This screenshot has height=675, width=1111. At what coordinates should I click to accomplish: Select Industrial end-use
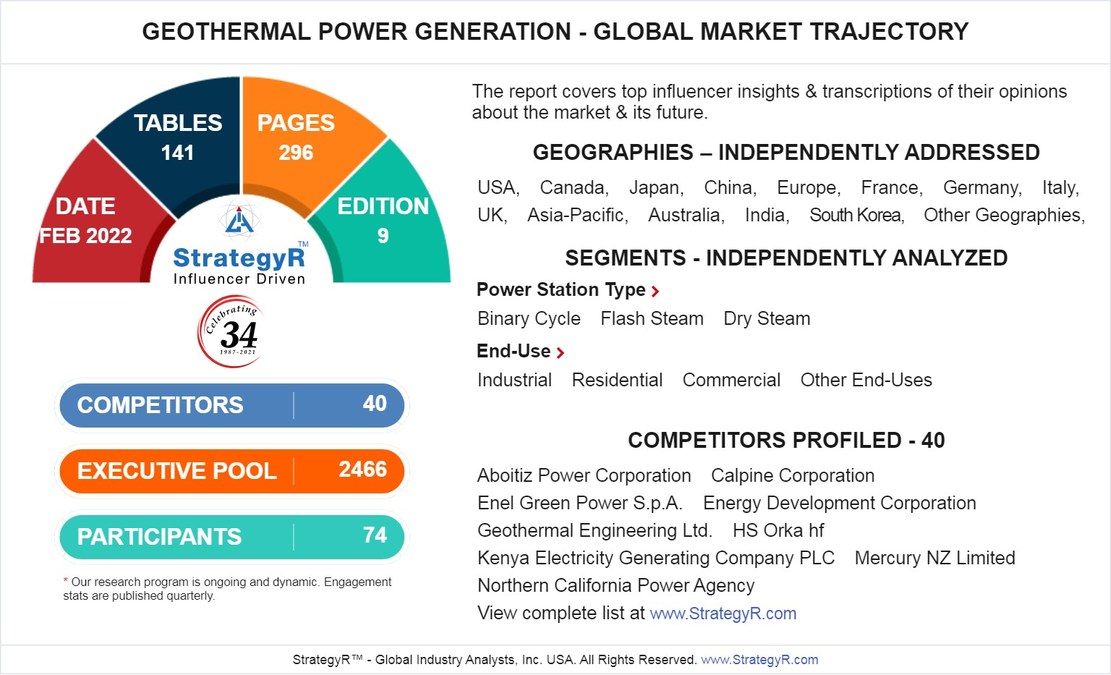(x=514, y=380)
